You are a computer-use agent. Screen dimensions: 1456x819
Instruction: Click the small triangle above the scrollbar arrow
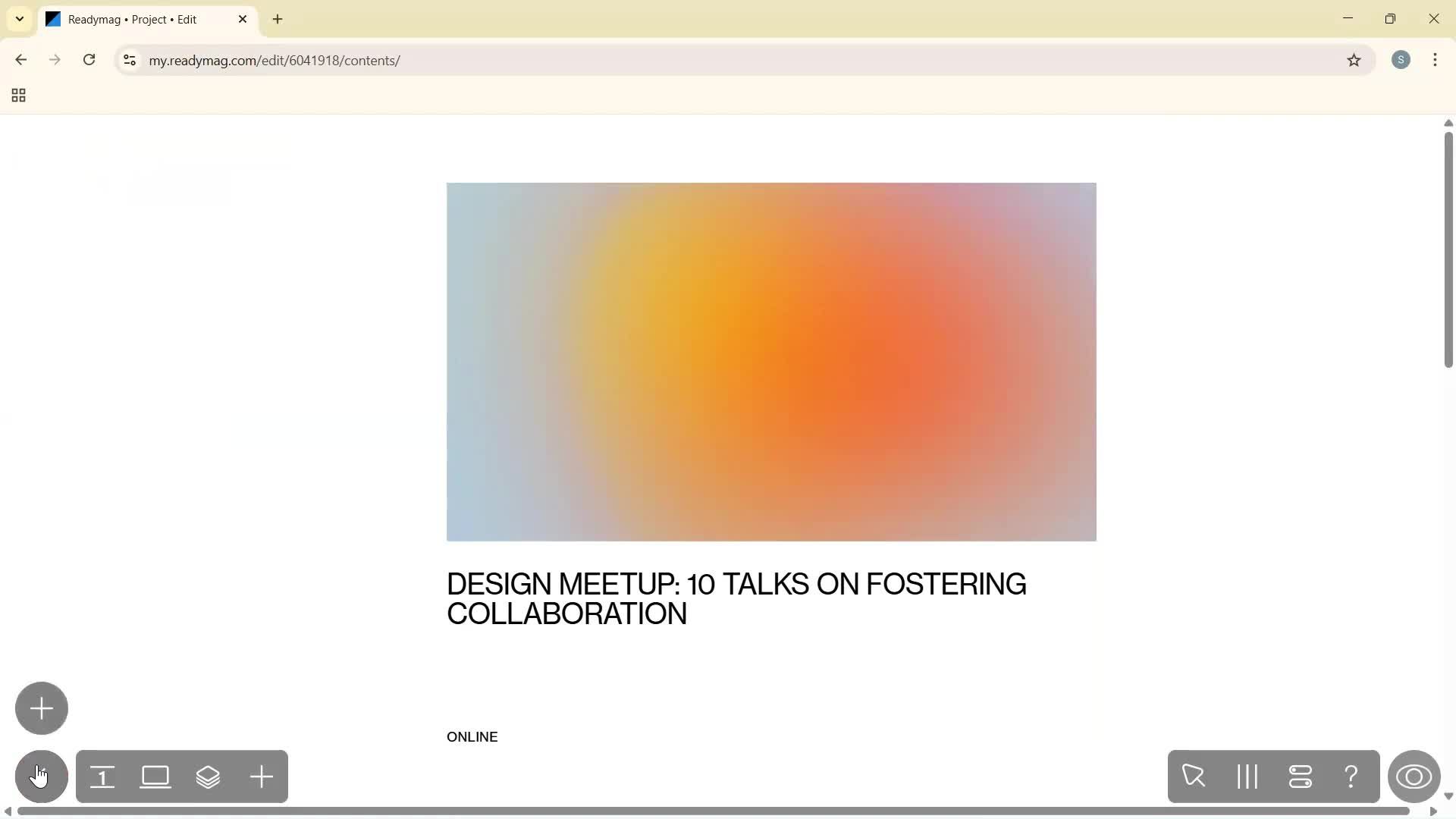1448,123
